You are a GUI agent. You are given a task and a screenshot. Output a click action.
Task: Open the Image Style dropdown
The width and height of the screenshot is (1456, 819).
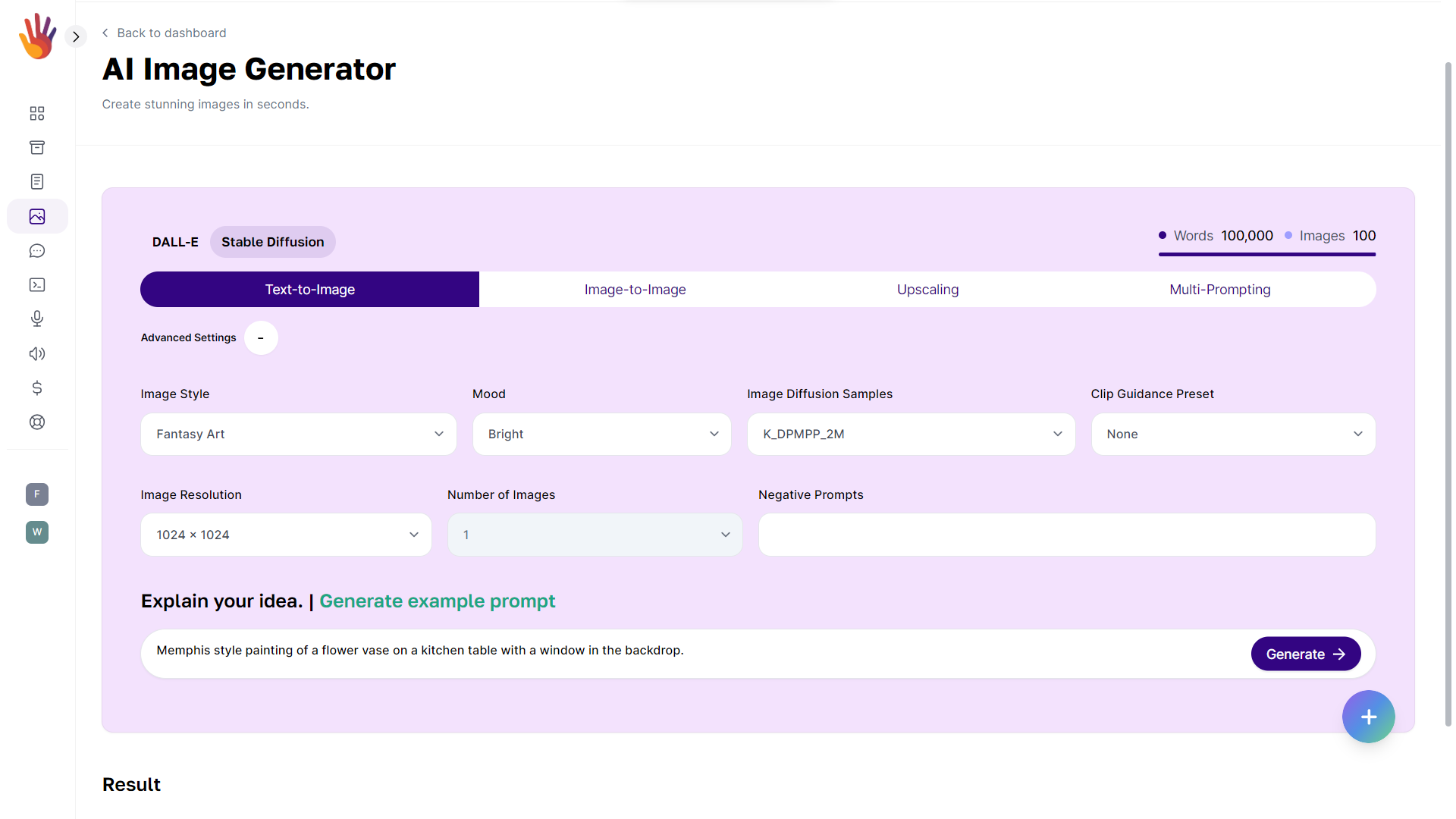click(x=299, y=434)
